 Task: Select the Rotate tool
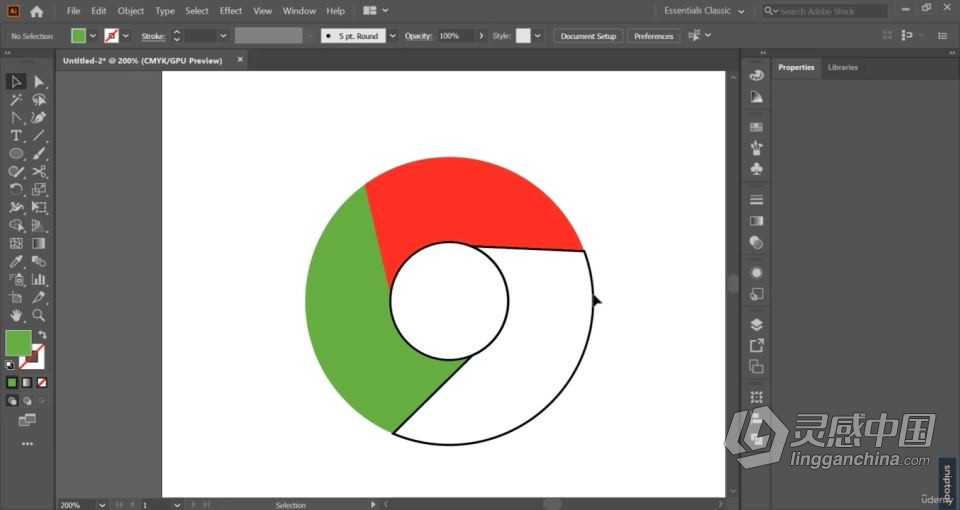[x=16, y=189]
